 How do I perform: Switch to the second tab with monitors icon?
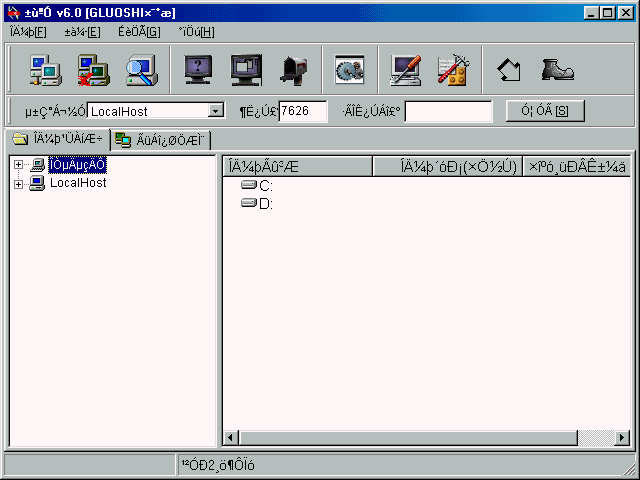coord(160,140)
